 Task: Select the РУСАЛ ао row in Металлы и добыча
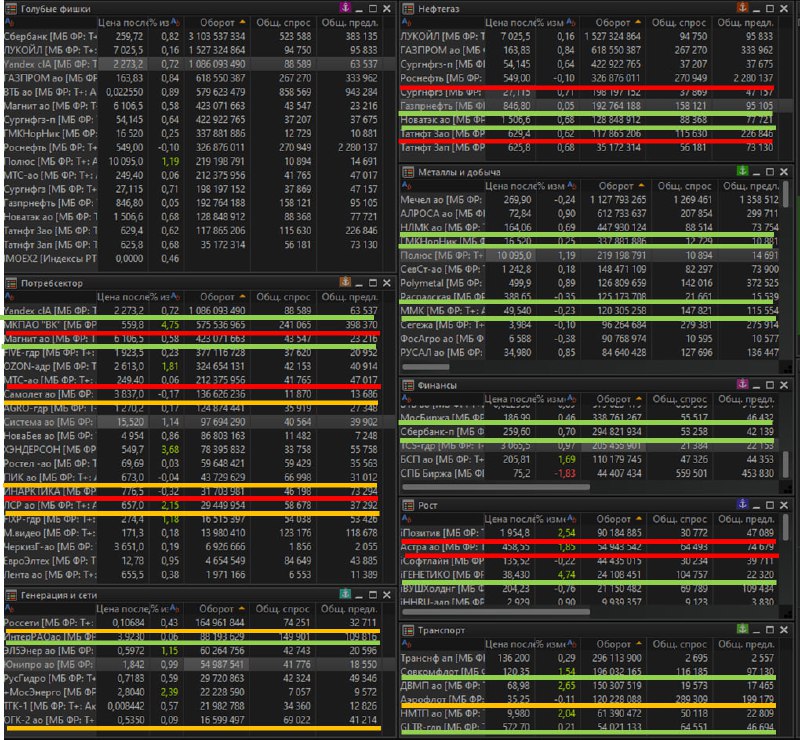point(591,352)
